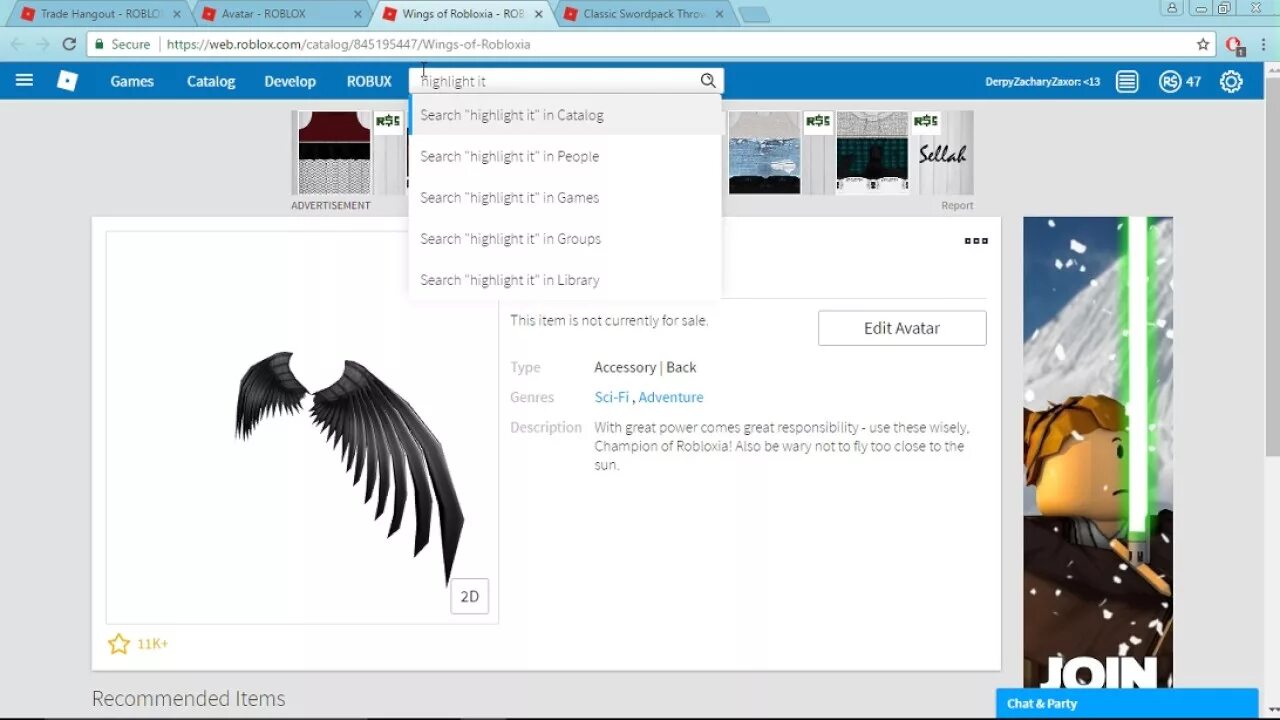1280x720 pixels.
Task: Click the "Accessory | Back" type text
Action: pyautogui.click(x=645, y=367)
